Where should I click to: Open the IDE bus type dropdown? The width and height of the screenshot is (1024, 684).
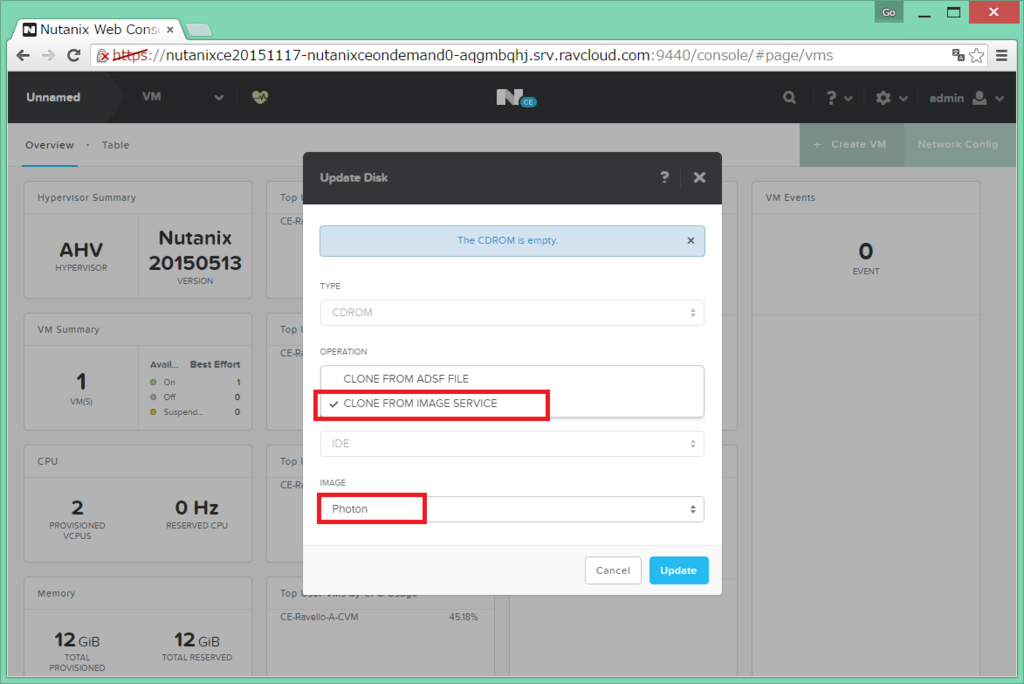point(511,444)
